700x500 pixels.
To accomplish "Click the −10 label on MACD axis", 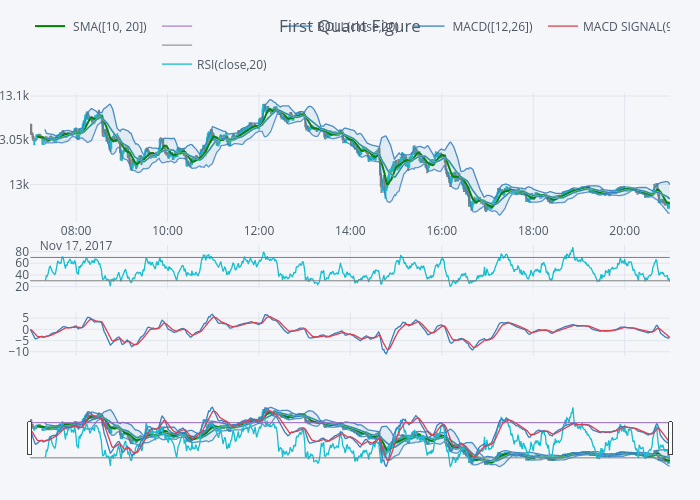I will click(x=17, y=351).
